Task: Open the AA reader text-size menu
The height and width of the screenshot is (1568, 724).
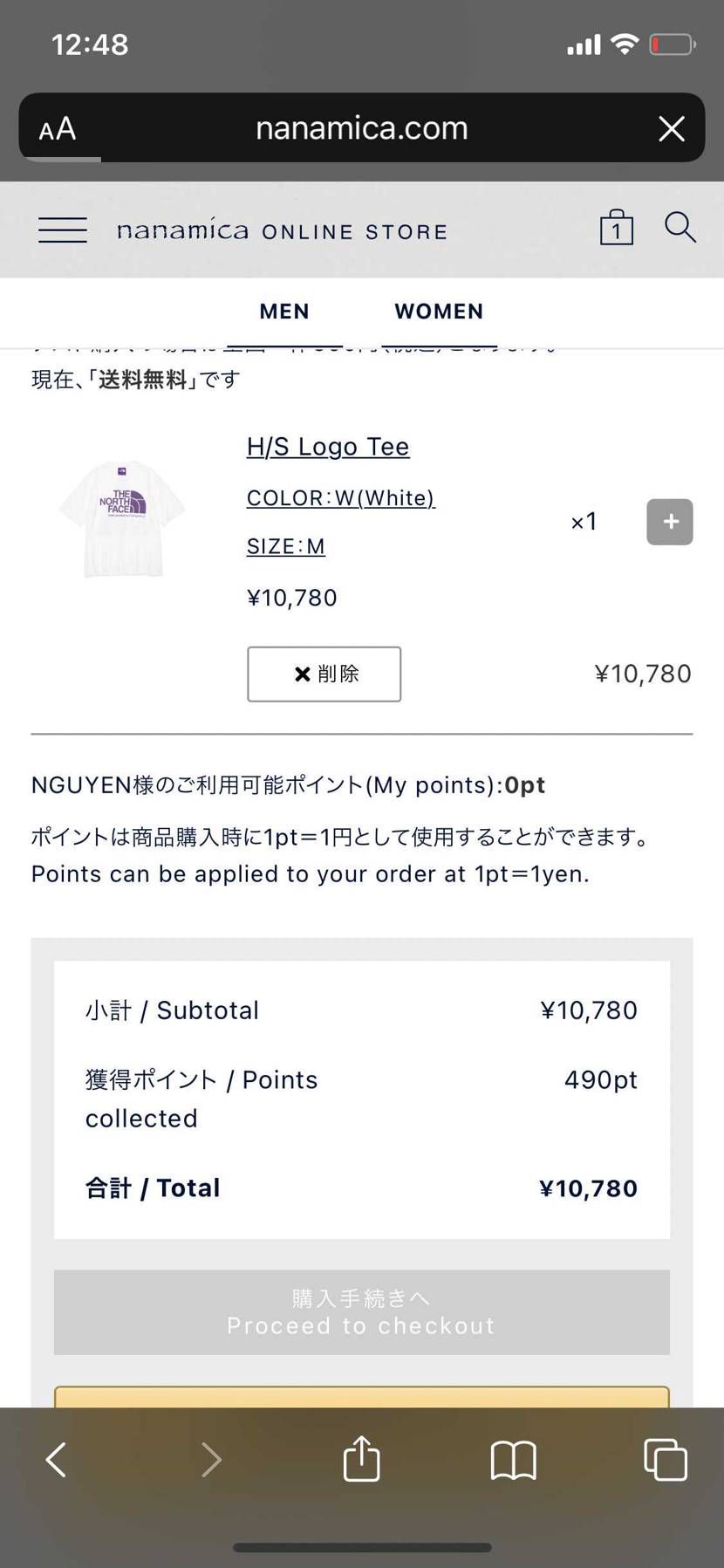Action: tap(58, 129)
